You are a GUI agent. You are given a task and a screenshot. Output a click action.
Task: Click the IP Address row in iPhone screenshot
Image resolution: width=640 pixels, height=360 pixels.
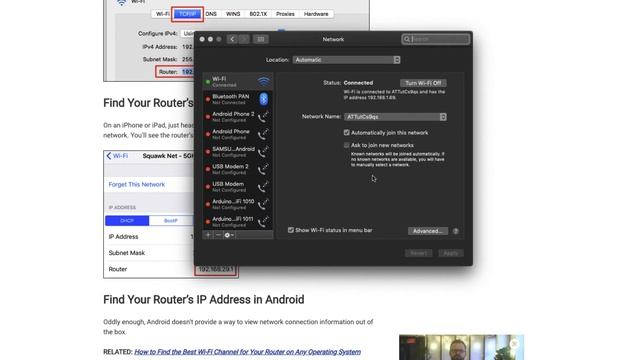pyautogui.click(x=149, y=237)
